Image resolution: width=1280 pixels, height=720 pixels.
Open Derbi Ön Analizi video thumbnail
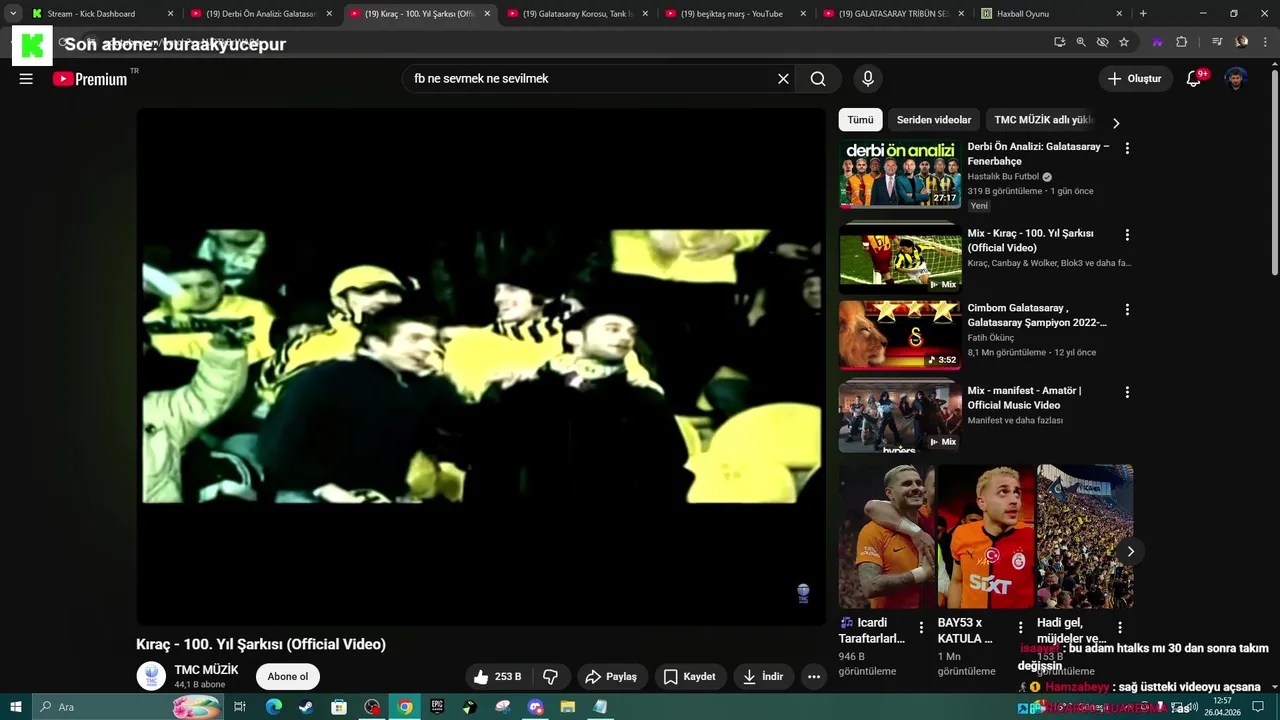(x=900, y=173)
